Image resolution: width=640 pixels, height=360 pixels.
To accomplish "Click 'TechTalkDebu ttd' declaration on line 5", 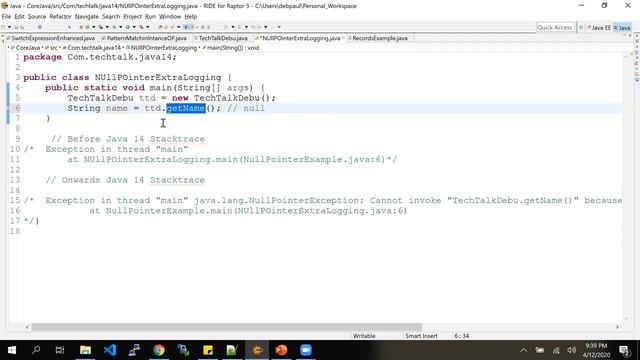I will (x=111, y=98).
